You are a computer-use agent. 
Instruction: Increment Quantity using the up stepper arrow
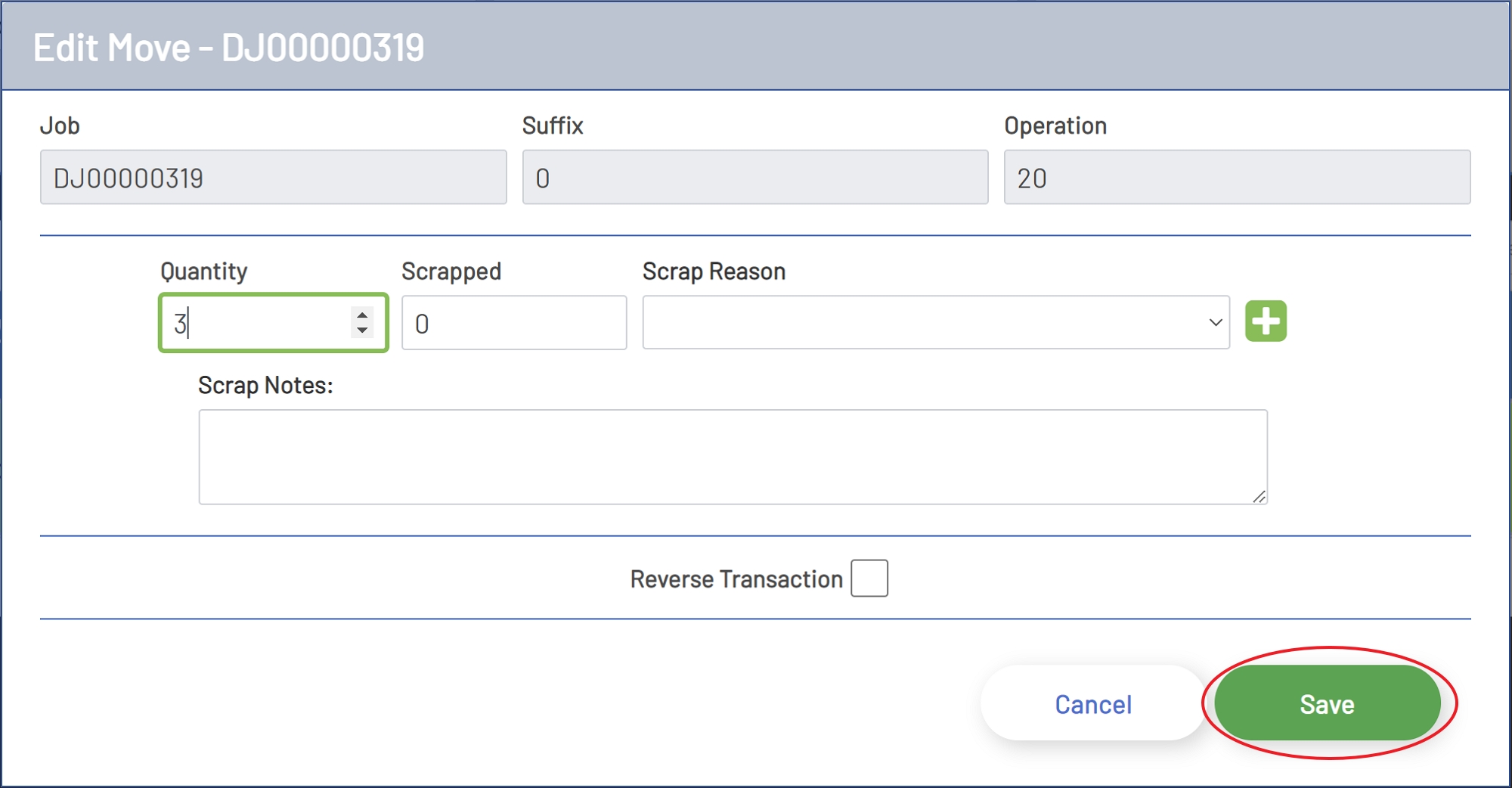[361, 314]
